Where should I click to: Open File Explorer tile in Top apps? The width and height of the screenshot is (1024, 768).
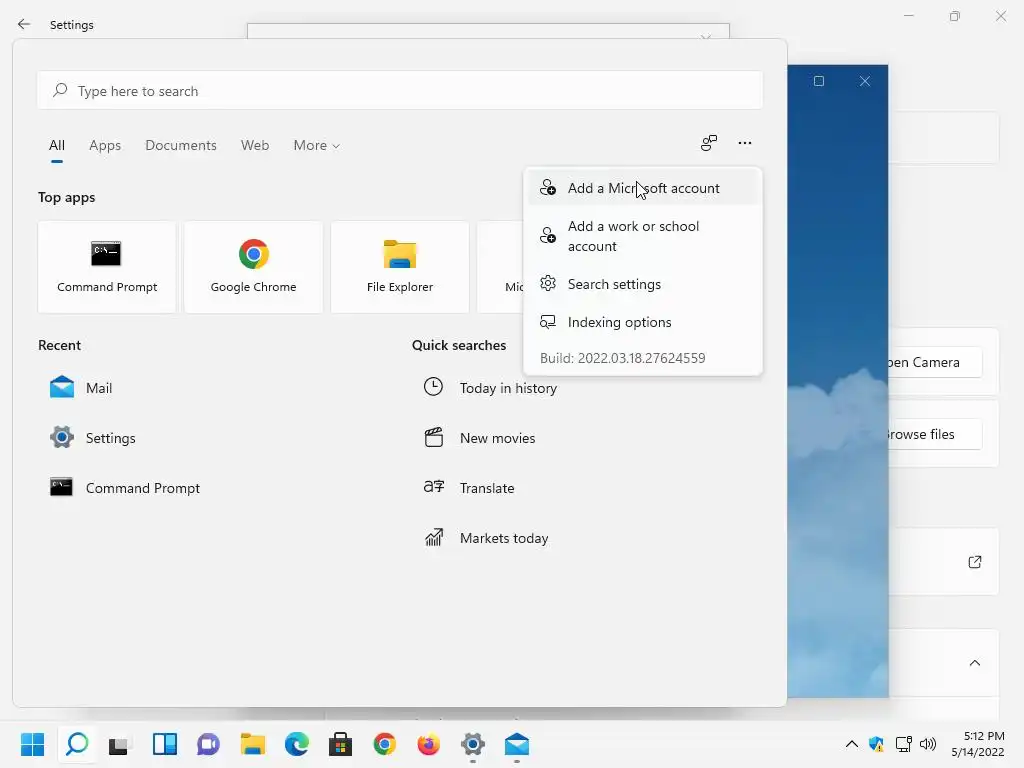click(400, 267)
